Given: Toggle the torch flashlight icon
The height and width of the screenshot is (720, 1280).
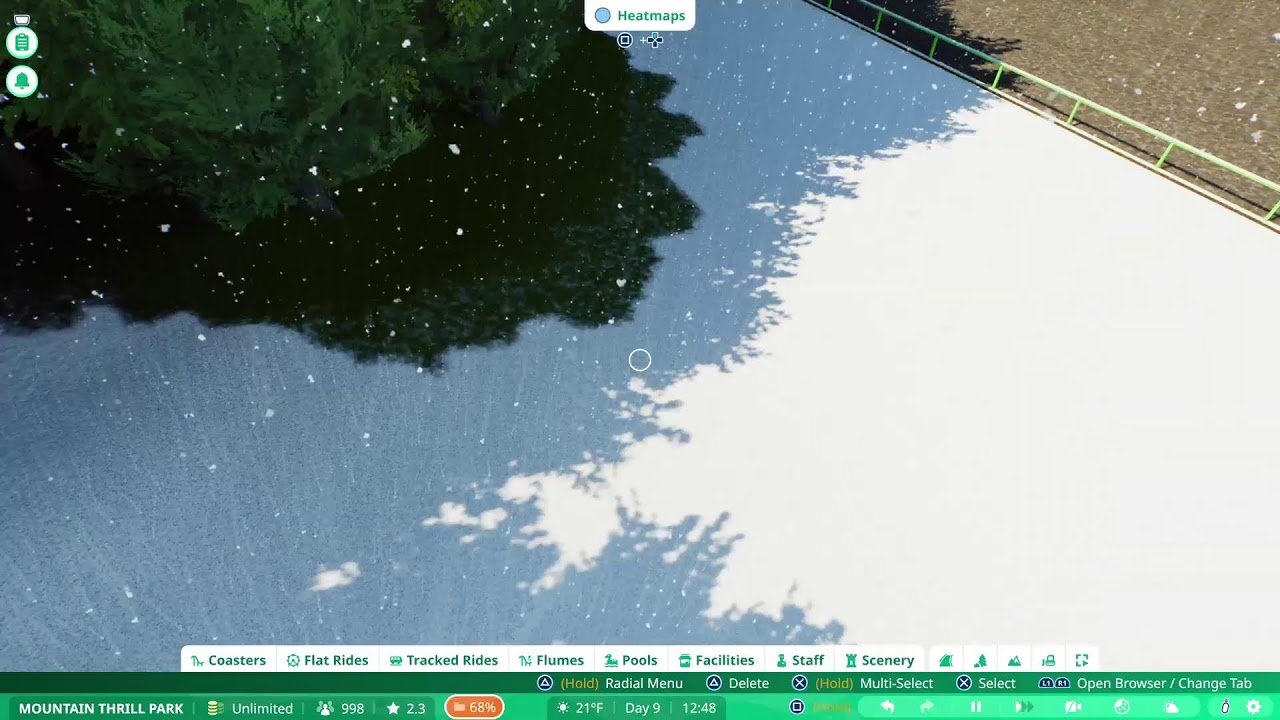Looking at the screenshot, I should (x=1225, y=707).
